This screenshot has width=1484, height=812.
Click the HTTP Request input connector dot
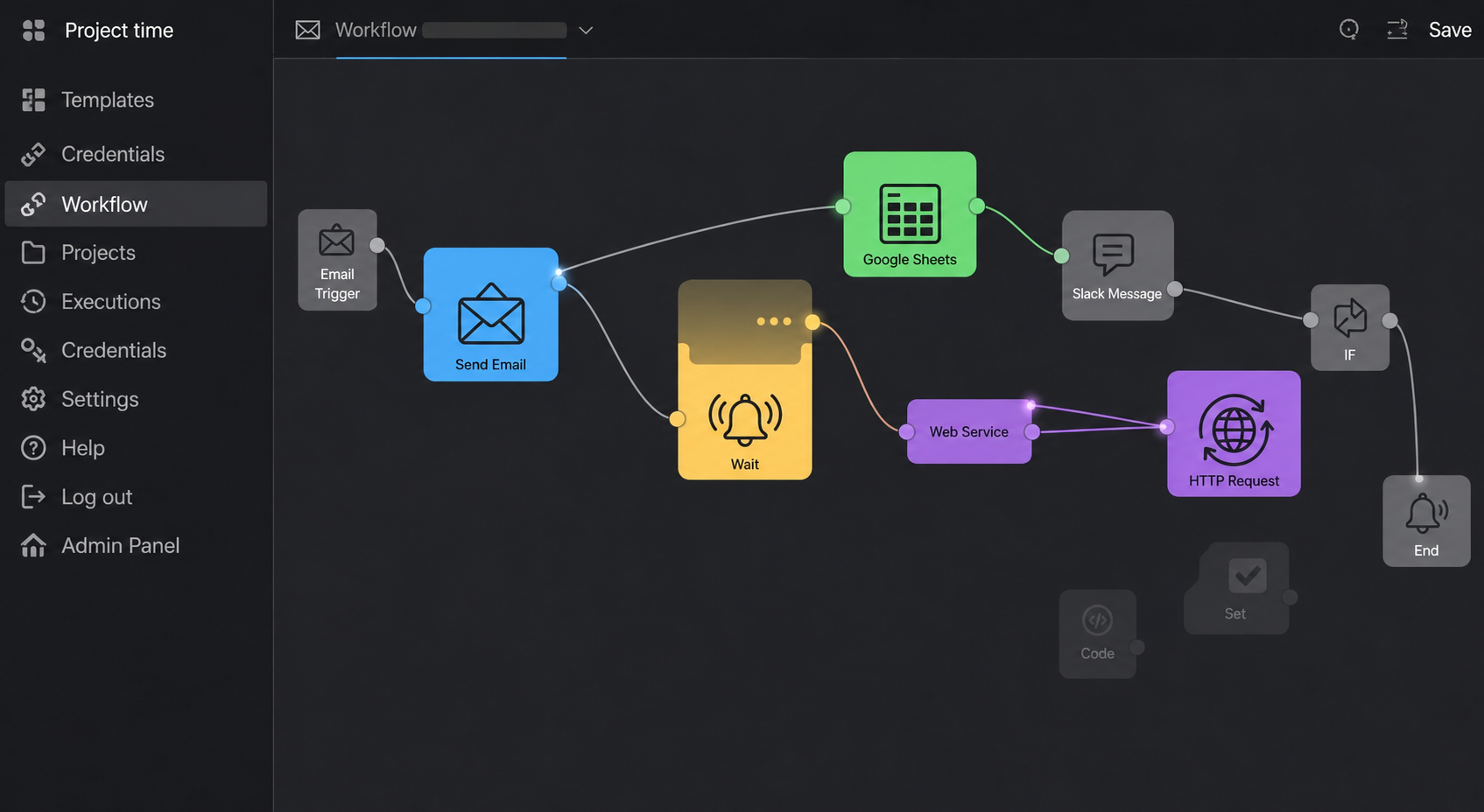click(1167, 427)
